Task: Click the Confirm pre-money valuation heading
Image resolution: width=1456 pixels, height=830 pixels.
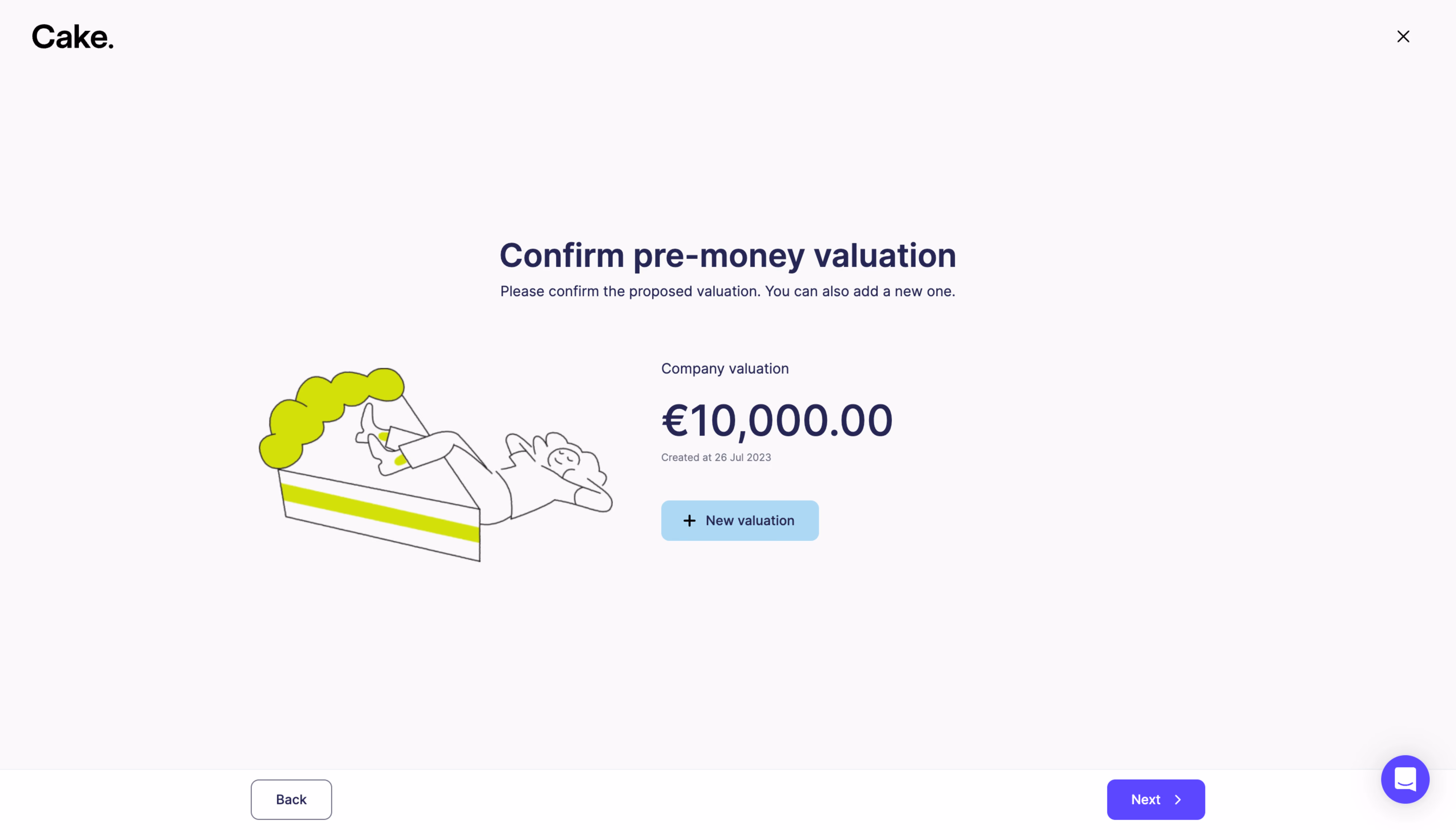Action: click(x=727, y=255)
